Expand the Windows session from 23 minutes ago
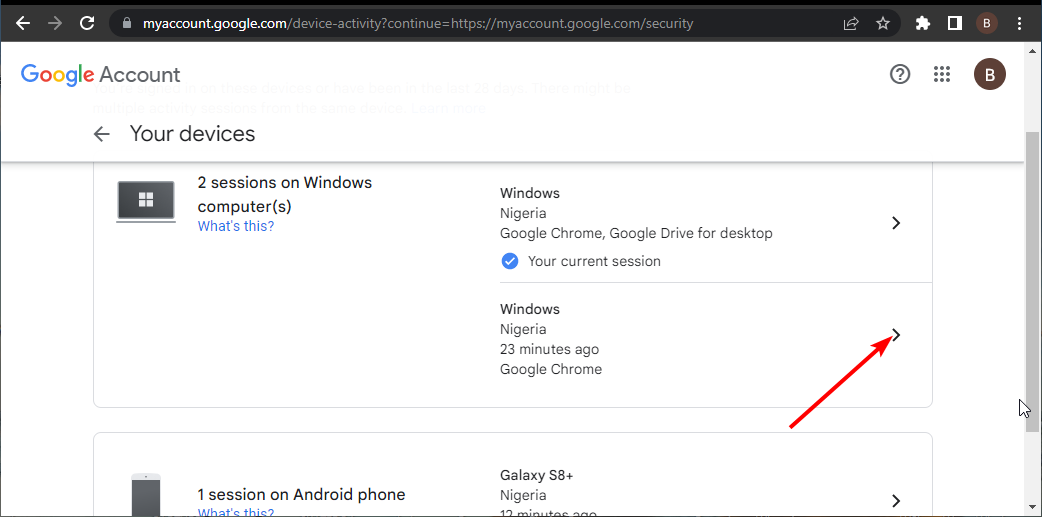1042x517 pixels. 896,336
